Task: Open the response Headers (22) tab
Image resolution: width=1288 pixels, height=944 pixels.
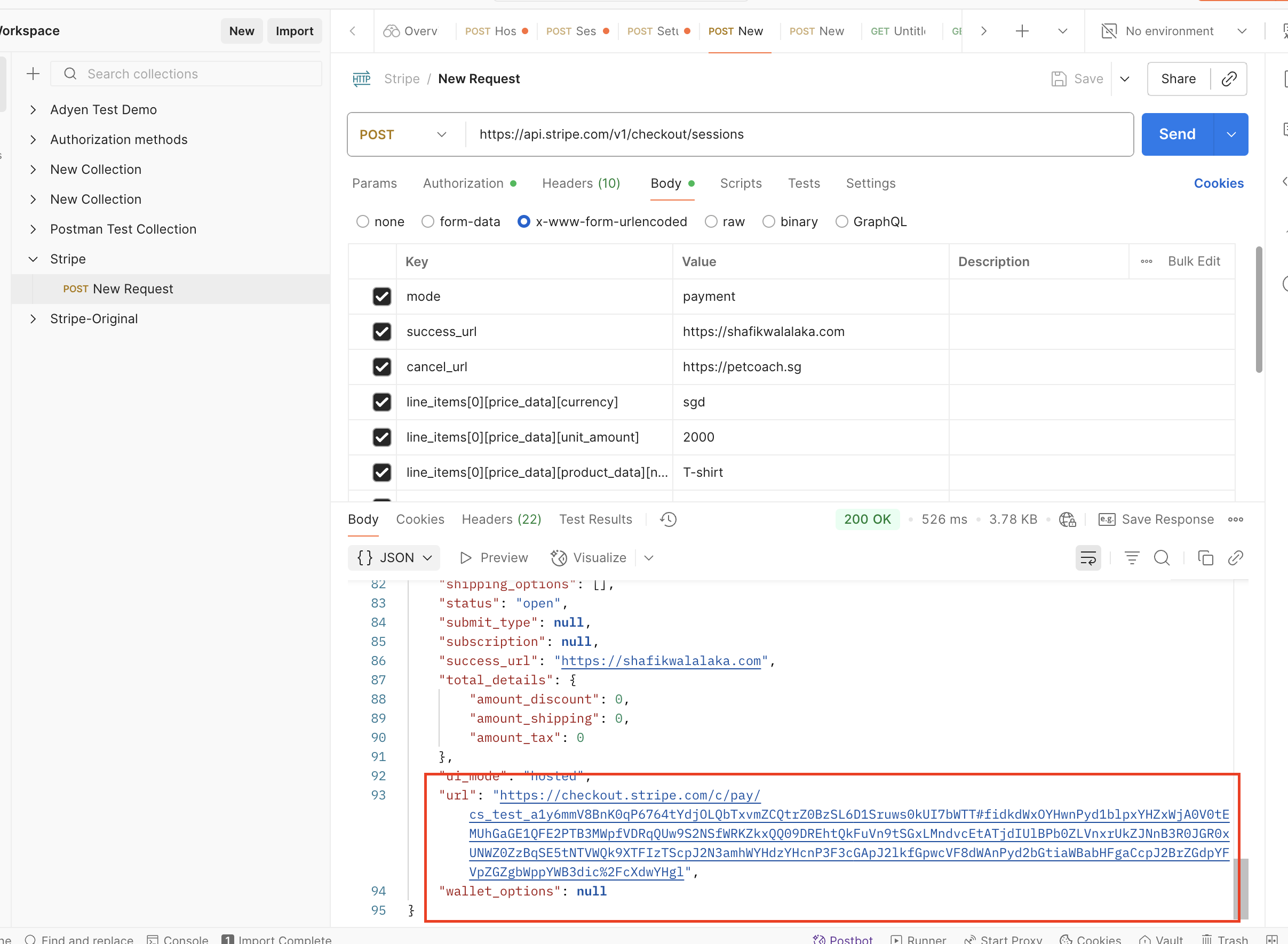Action: tap(502, 519)
